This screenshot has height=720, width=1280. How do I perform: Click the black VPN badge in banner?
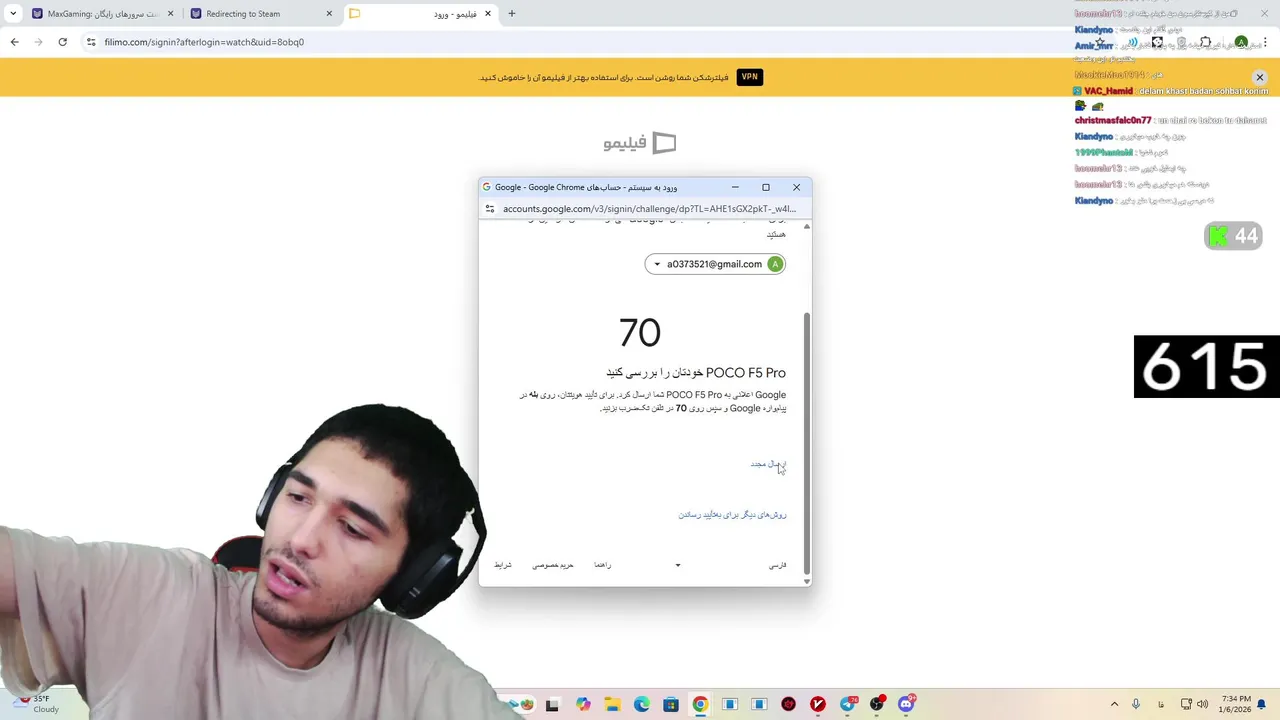click(750, 77)
